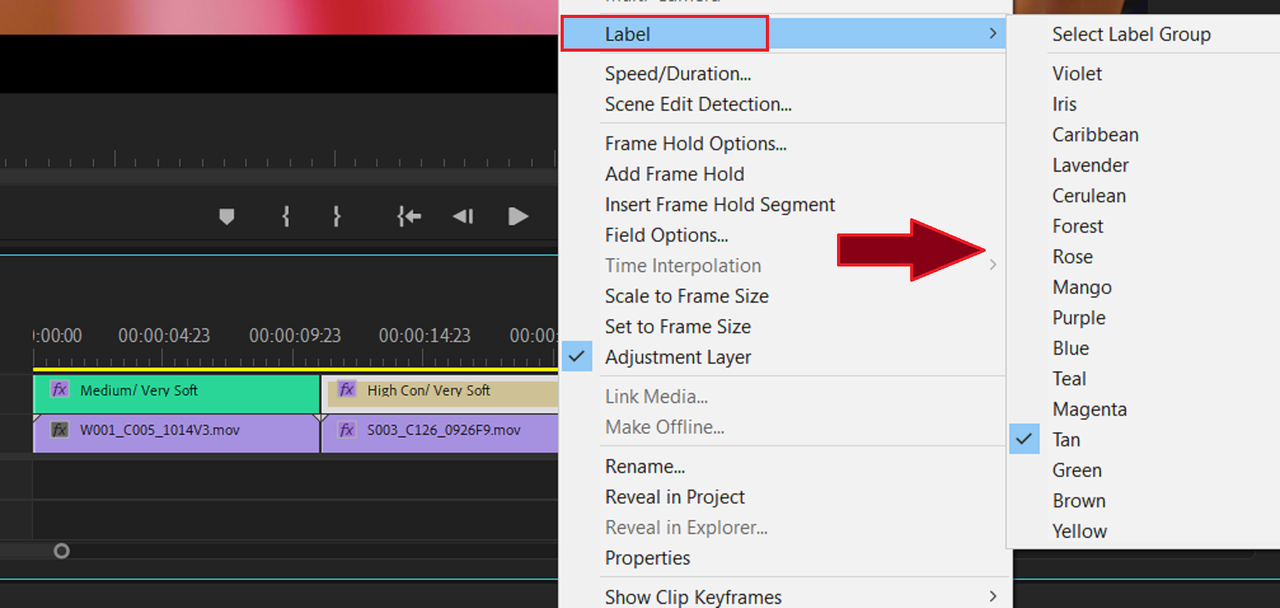Choose Reveal in Project

[x=675, y=497]
